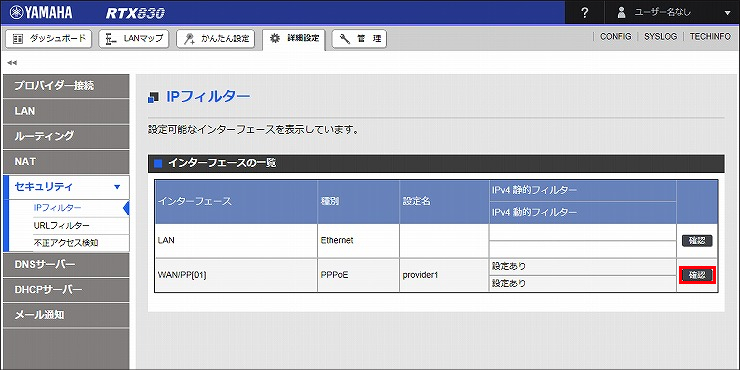The height and width of the screenshot is (370, 740).
Task: Open メール通知 in sidebar
Action: tap(66, 315)
